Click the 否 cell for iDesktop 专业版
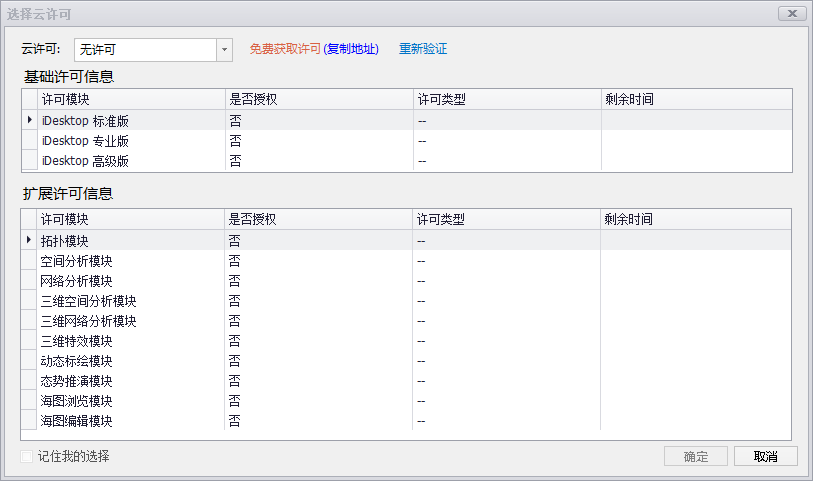813x481 pixels. tap(319, 140)
